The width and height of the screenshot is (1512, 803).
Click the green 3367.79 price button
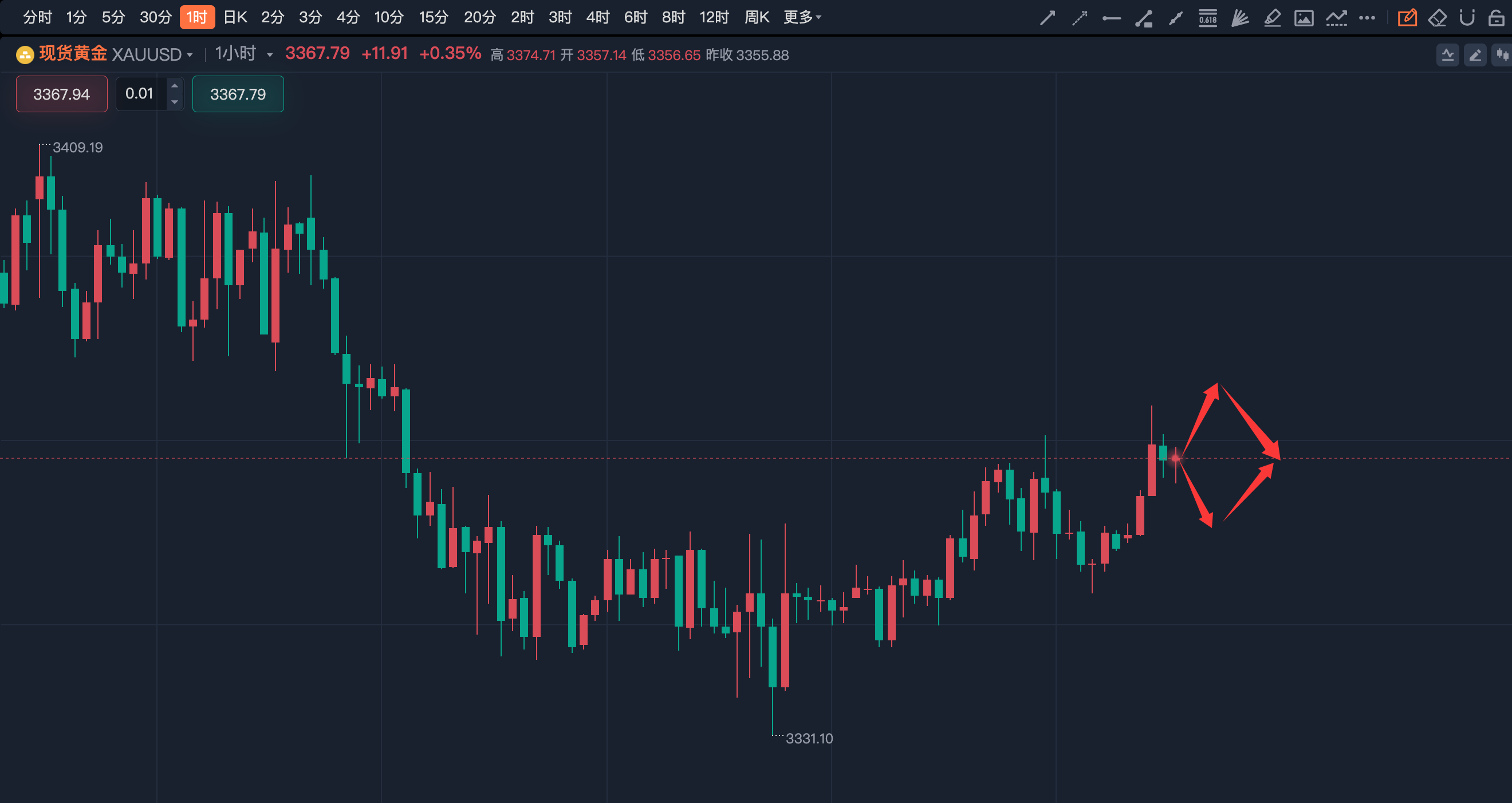[238, 94]
